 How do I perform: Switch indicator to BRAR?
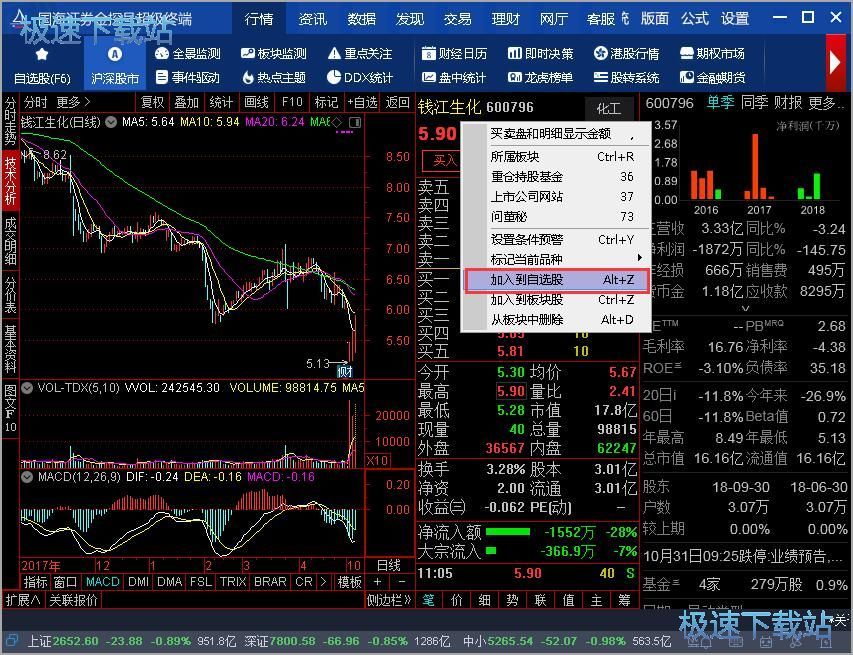(x=270, y=582)
